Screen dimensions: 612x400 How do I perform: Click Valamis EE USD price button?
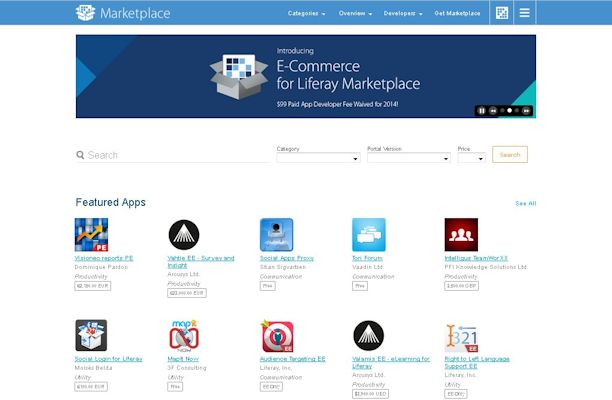(370, 394)
